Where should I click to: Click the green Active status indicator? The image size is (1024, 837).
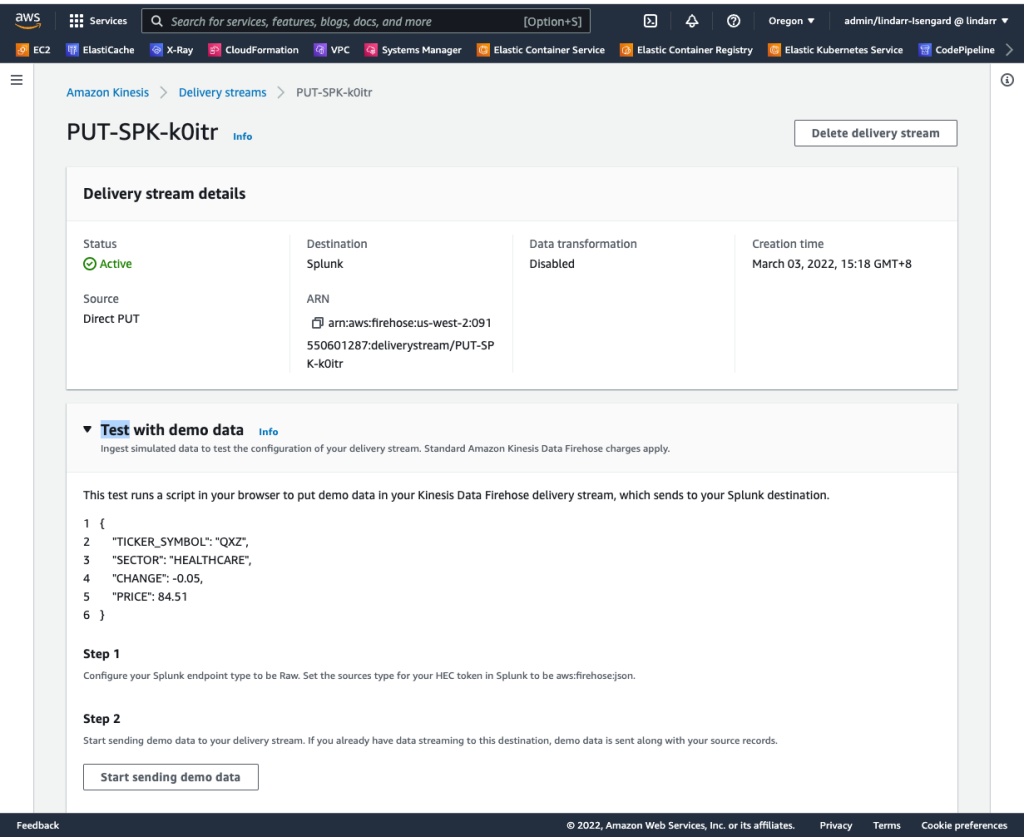coord(108,264)
